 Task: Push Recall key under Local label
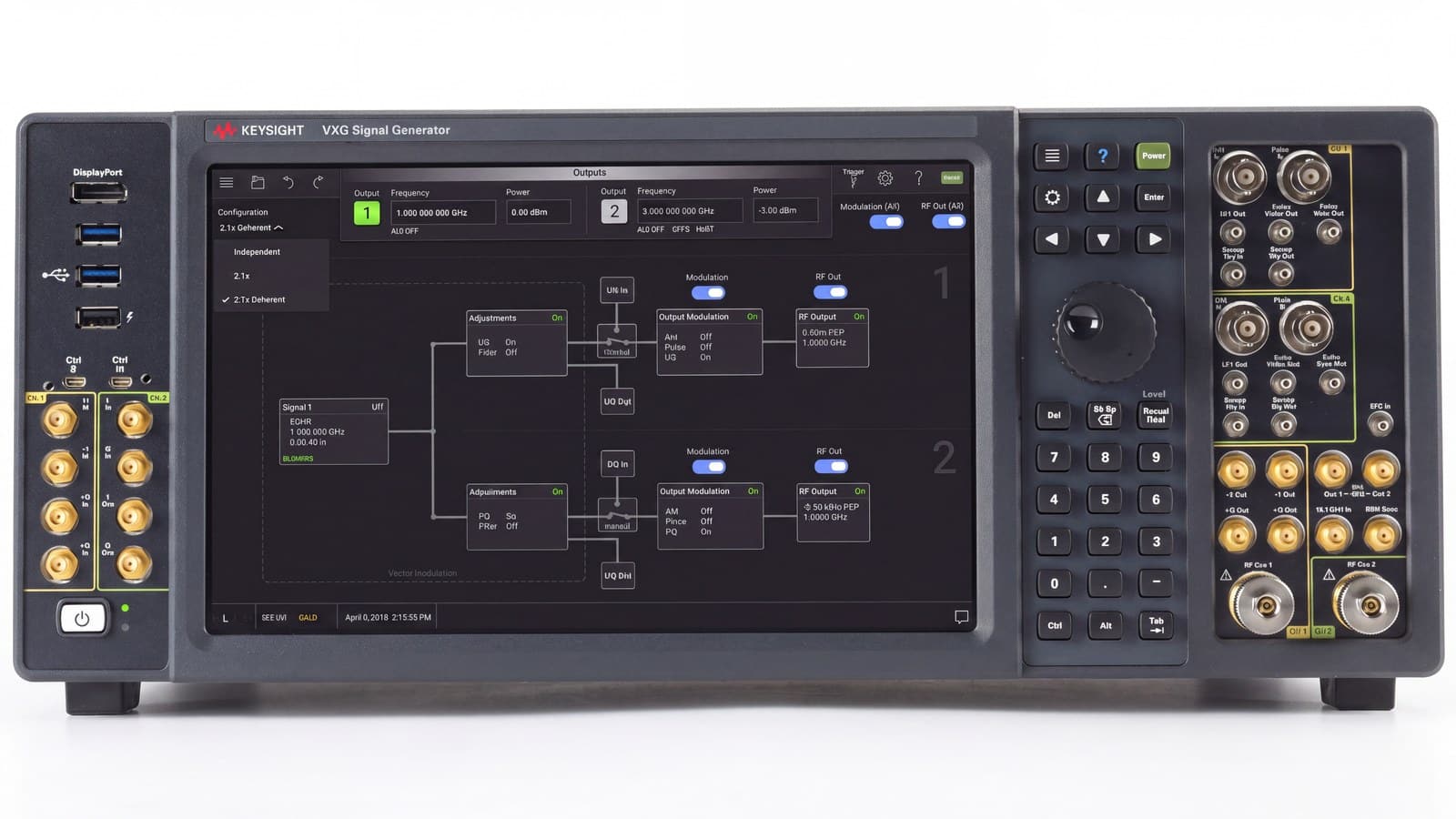tap(1156, 415)
